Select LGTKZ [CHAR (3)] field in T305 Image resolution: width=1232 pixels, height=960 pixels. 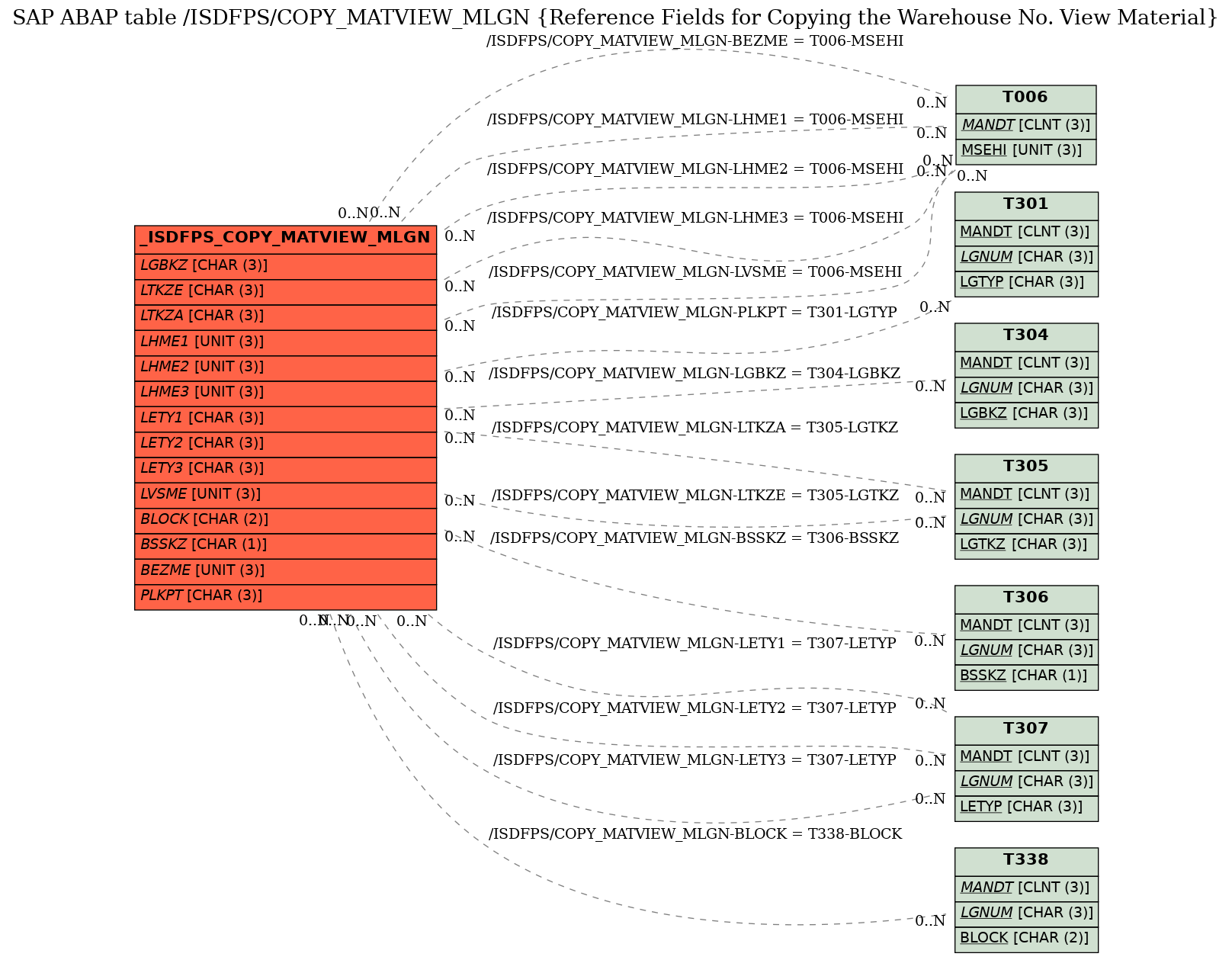[x=1026, y=545]
